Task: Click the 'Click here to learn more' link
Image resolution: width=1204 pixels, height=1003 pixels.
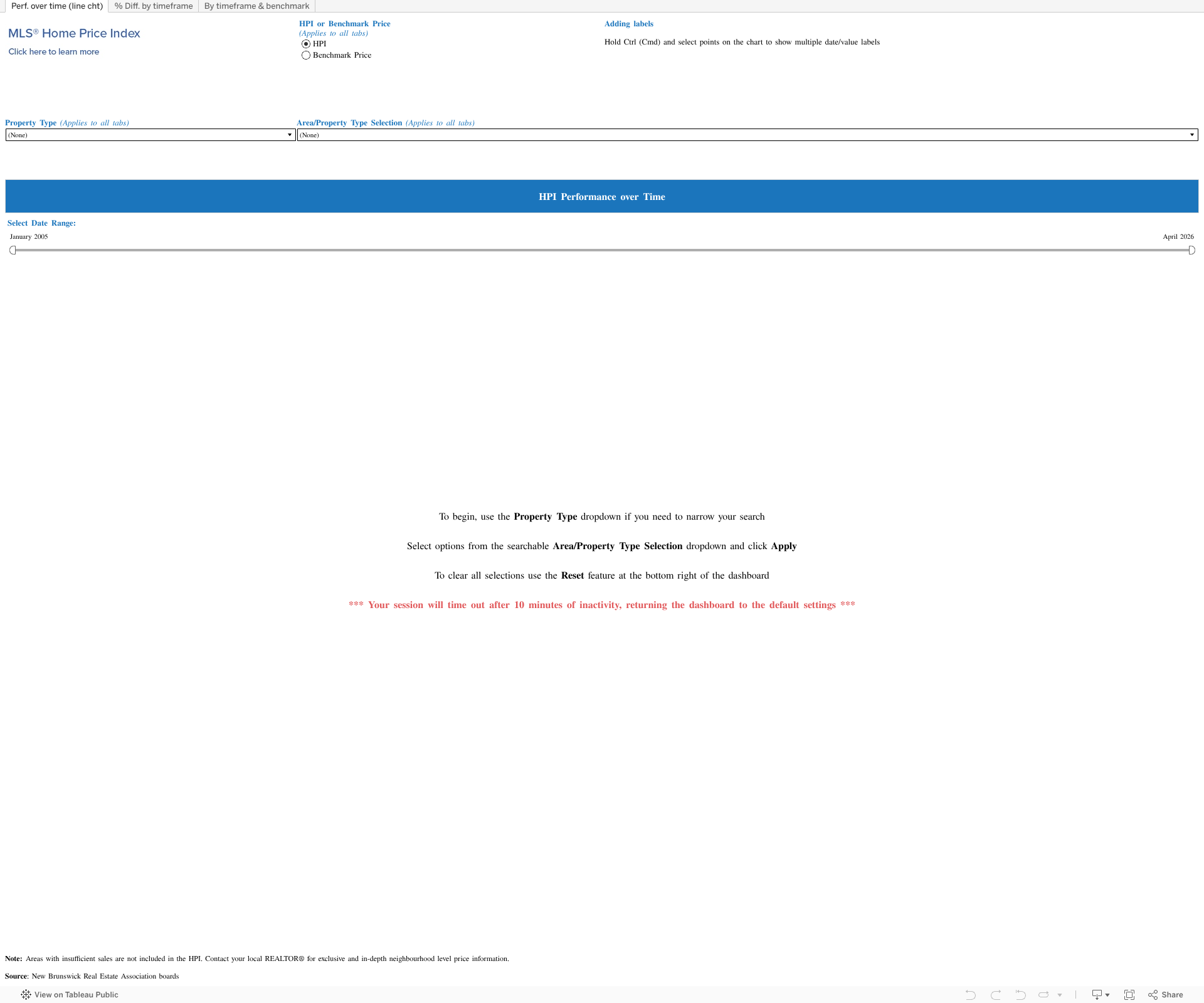Action: 54,52
